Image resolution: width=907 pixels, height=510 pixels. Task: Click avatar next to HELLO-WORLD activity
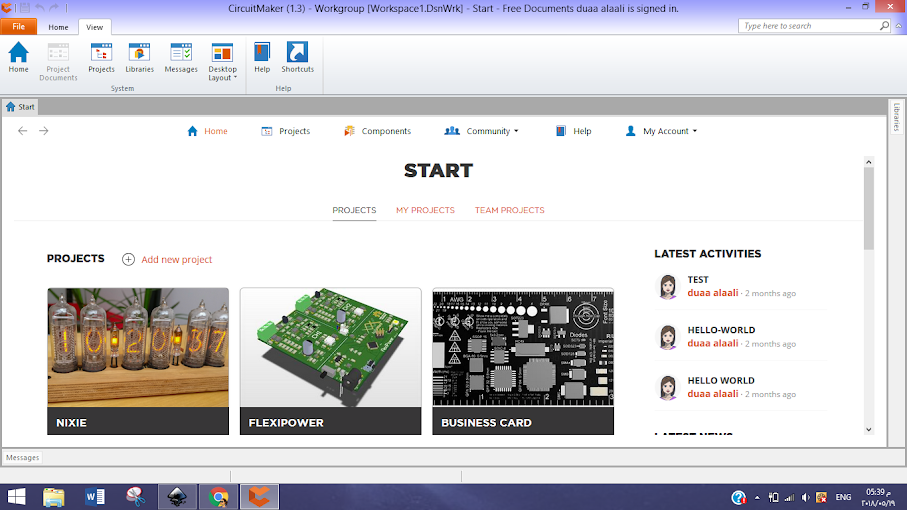coord(668,337)
